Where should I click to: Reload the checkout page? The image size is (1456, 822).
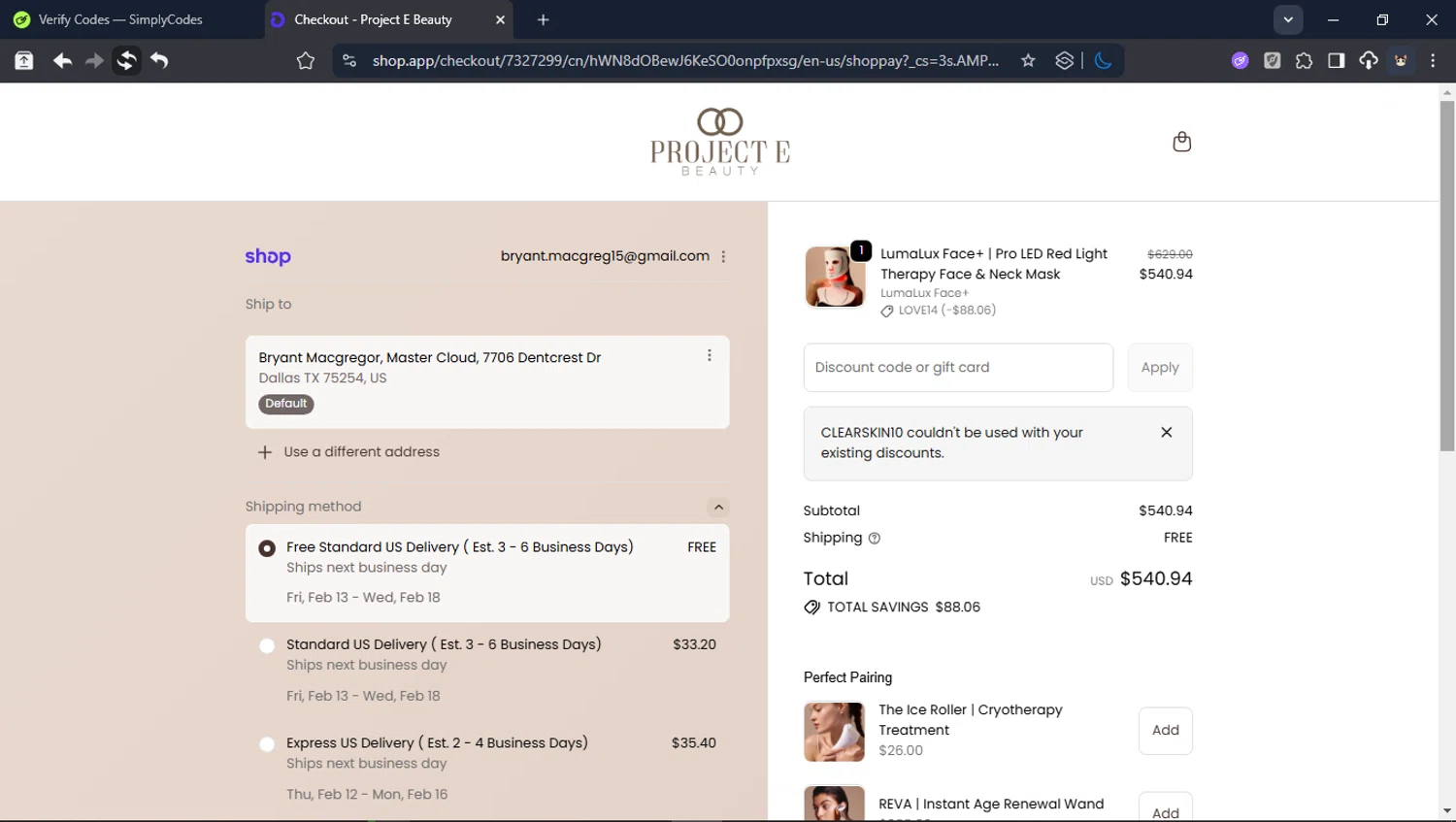pos(126,61)
